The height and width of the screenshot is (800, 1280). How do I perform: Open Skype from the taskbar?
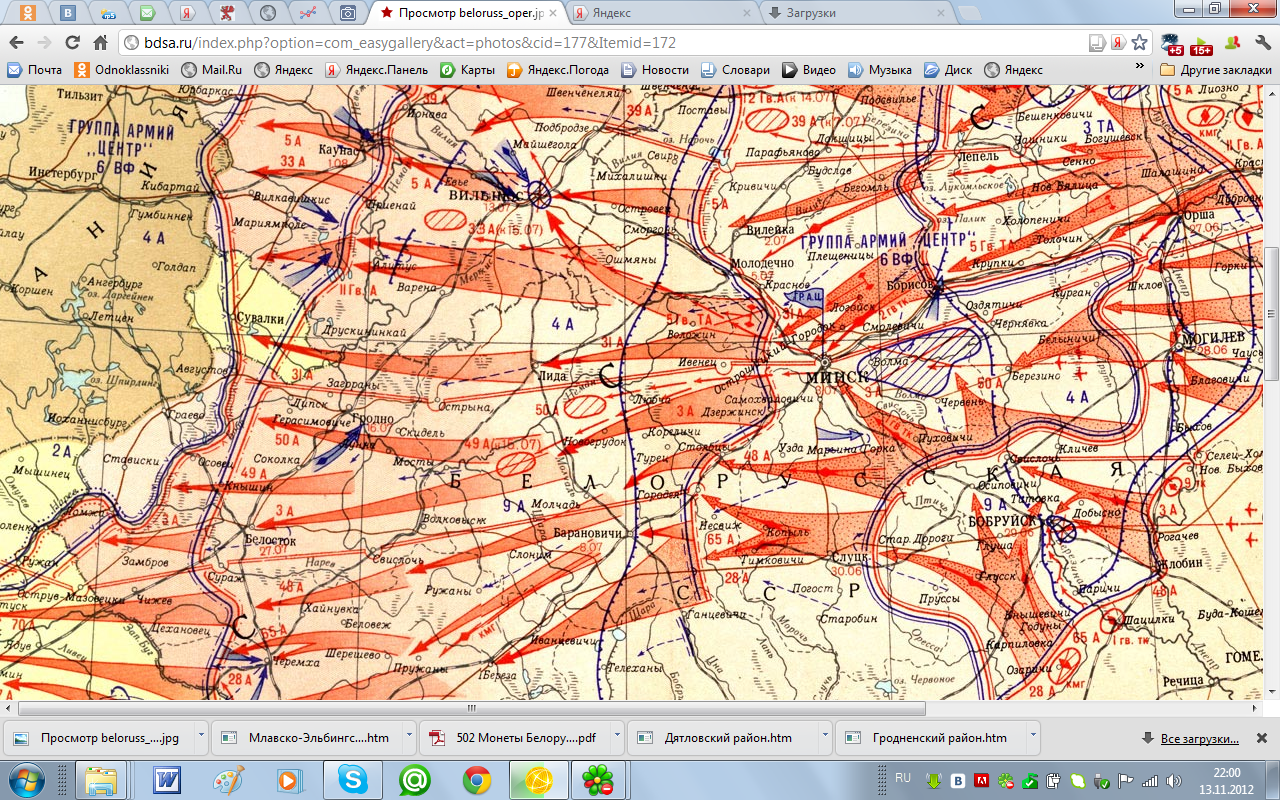351,779
